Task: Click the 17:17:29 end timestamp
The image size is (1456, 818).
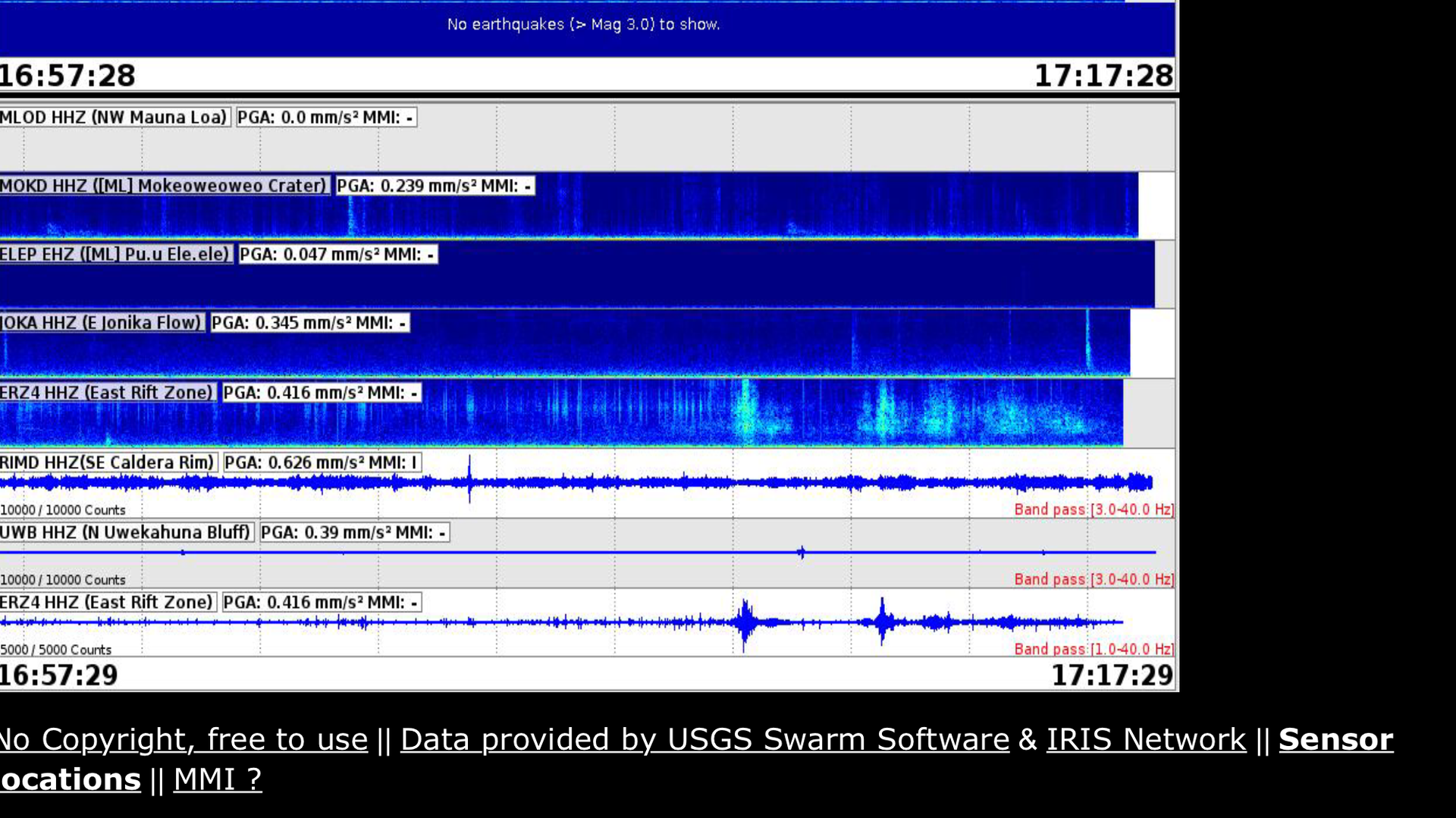Action: point(1112,675)
